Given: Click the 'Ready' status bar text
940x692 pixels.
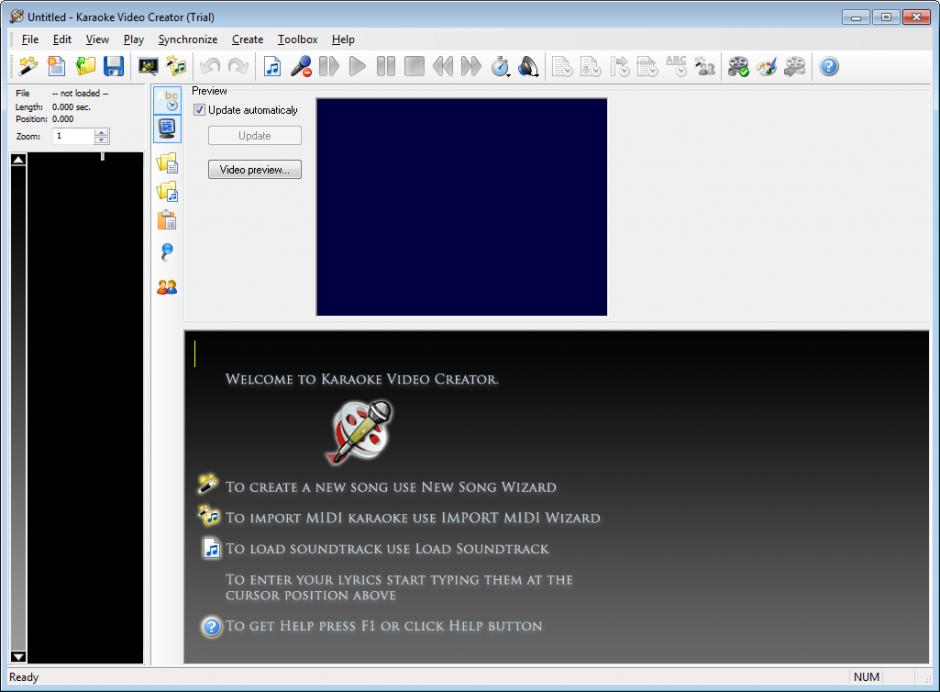Looking at the screenshot, I should coord(24,677).
